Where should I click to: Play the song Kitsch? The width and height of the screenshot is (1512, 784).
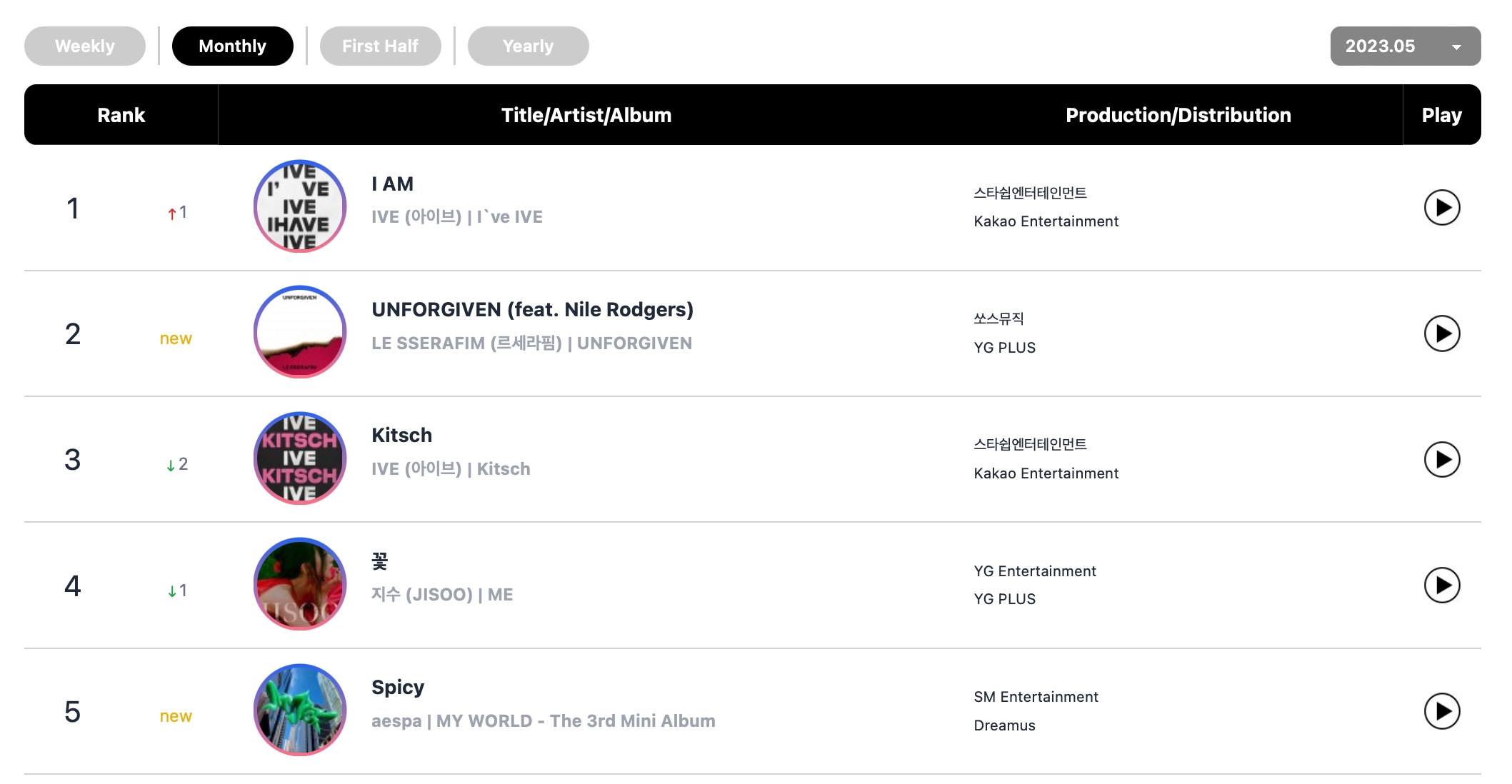[1441, 460]
